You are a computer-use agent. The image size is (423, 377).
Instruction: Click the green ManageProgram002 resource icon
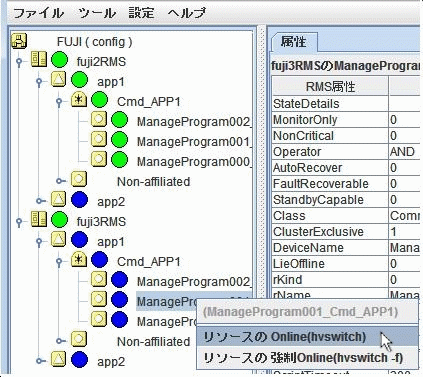99,119
